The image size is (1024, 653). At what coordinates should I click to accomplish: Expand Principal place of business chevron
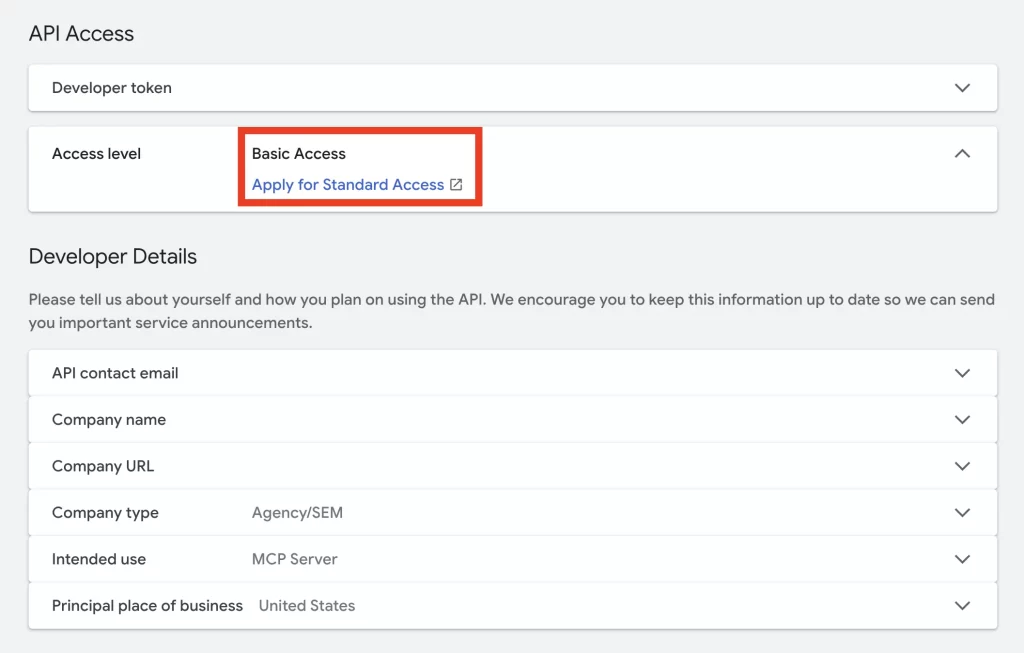[x=962, y=606]
